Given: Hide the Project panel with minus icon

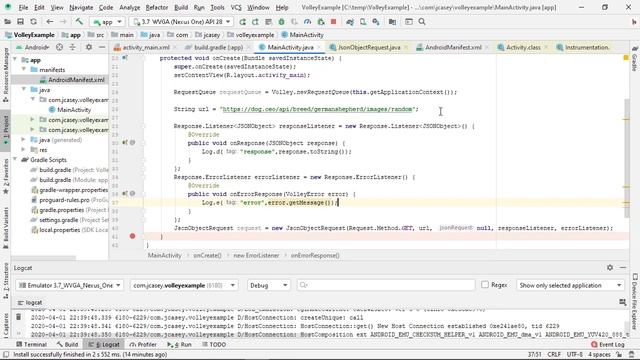Looking at the screenshot, I should 102,47.
